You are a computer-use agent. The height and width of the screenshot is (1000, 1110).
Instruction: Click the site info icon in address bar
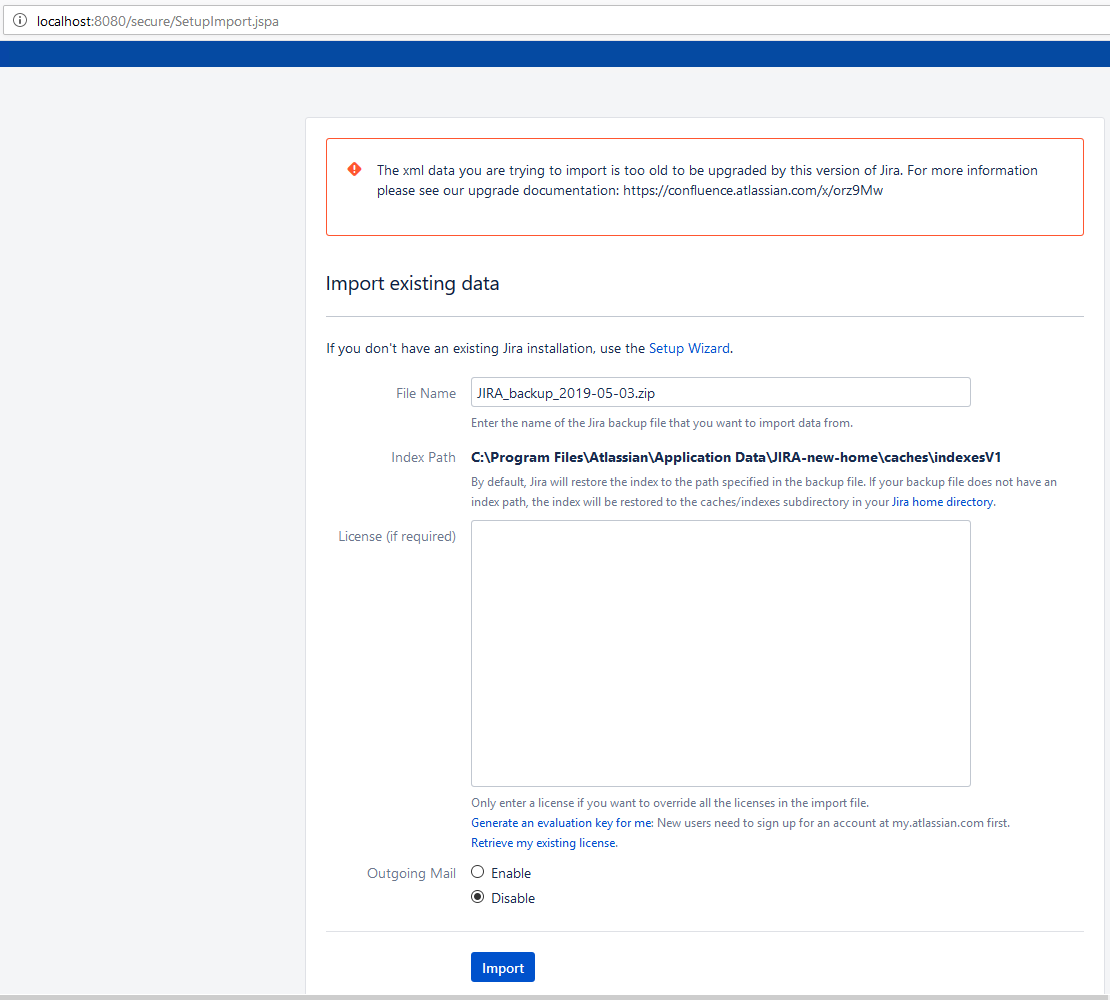(x=20, y=21)
